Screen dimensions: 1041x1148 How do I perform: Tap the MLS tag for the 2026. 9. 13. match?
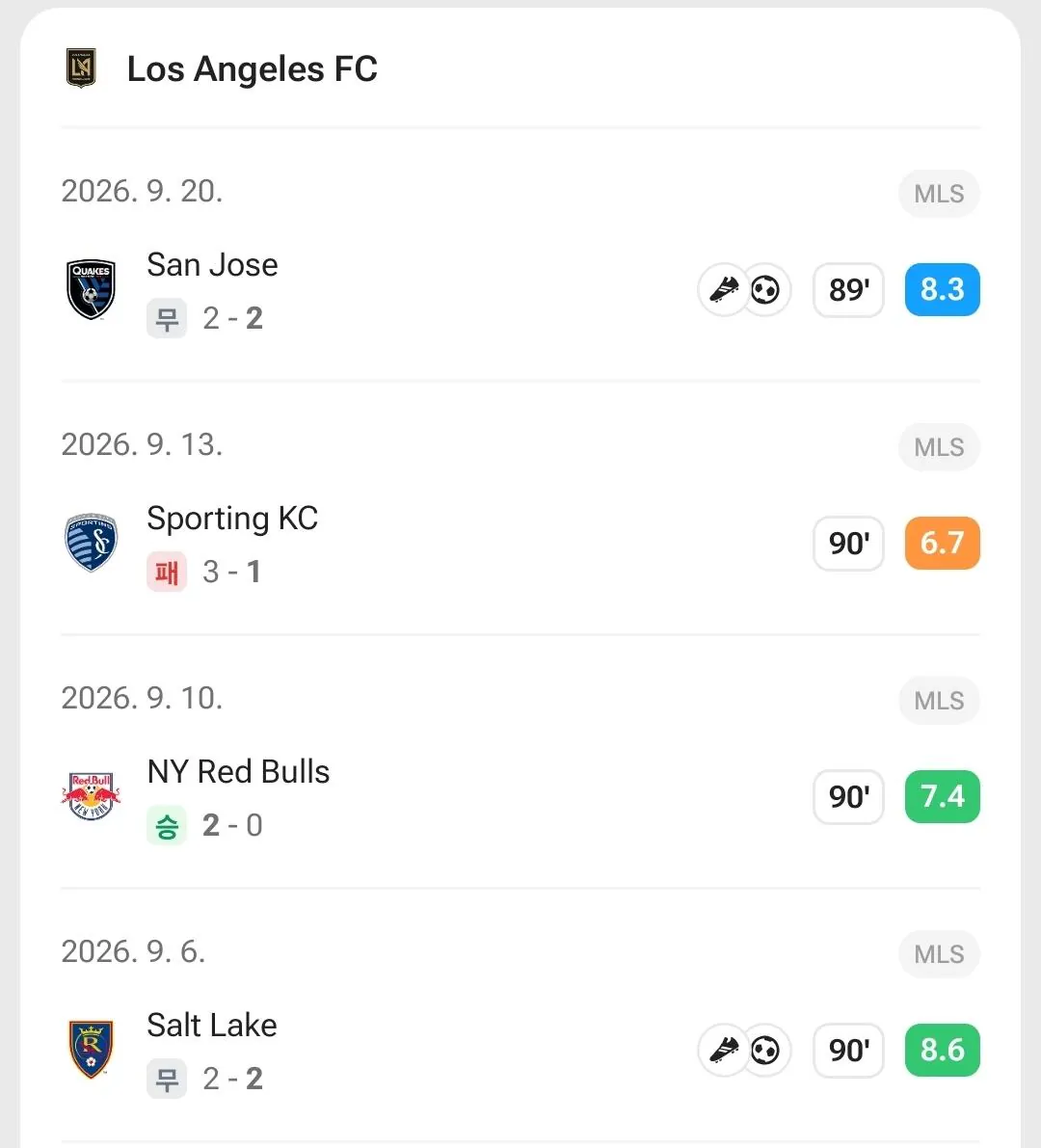pos(939,446)
